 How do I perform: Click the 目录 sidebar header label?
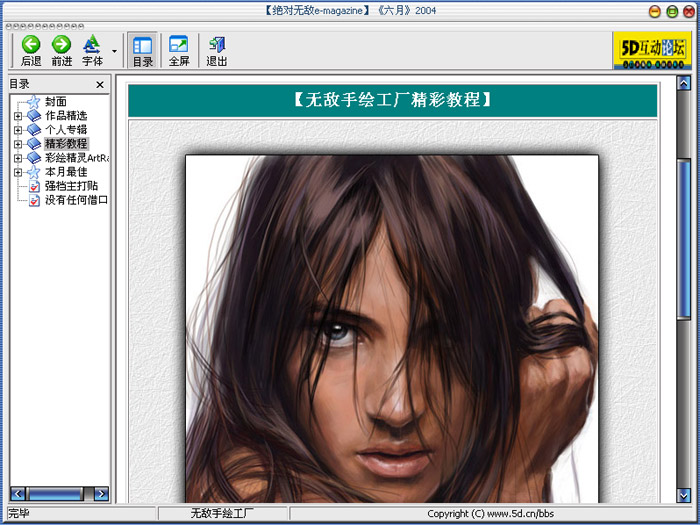click(19, 84)
